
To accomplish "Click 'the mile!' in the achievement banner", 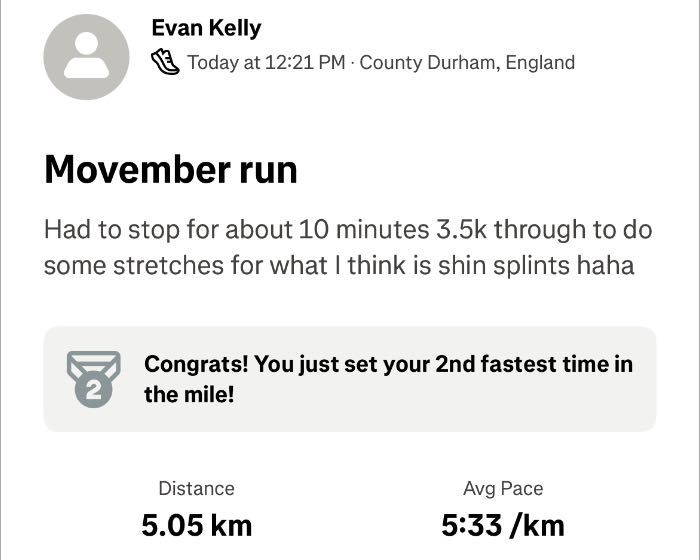I will coord(189,394).
